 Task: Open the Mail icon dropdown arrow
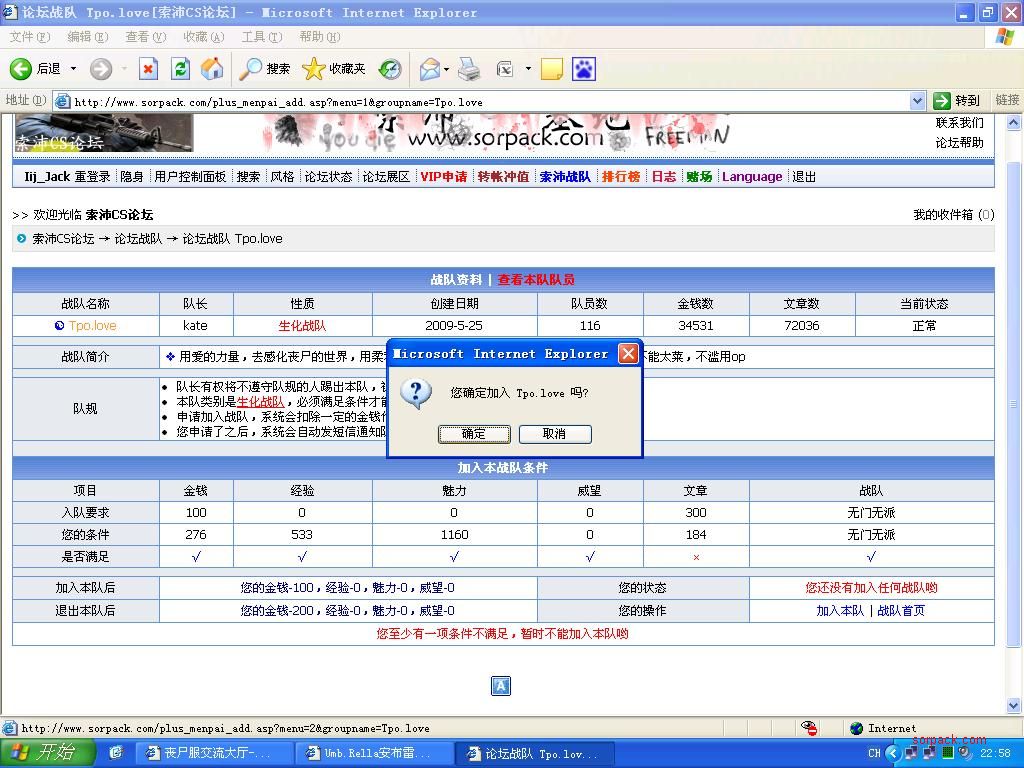pos(447,69)
